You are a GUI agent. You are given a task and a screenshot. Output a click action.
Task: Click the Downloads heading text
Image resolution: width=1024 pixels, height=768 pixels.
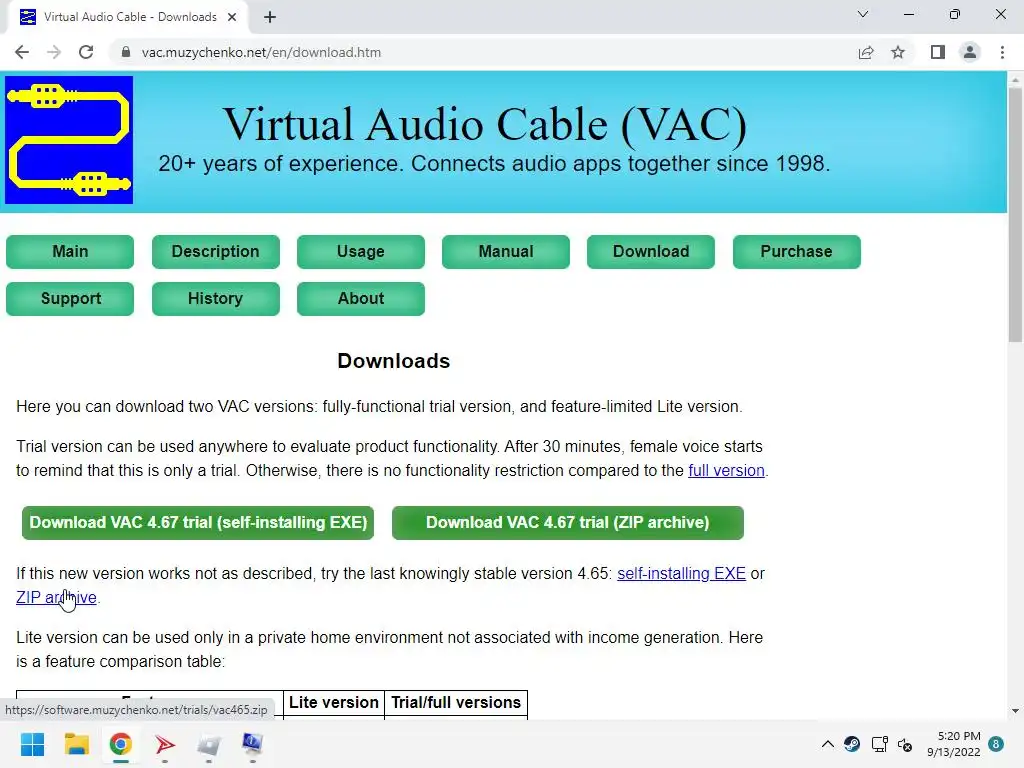tap(394, 361)
